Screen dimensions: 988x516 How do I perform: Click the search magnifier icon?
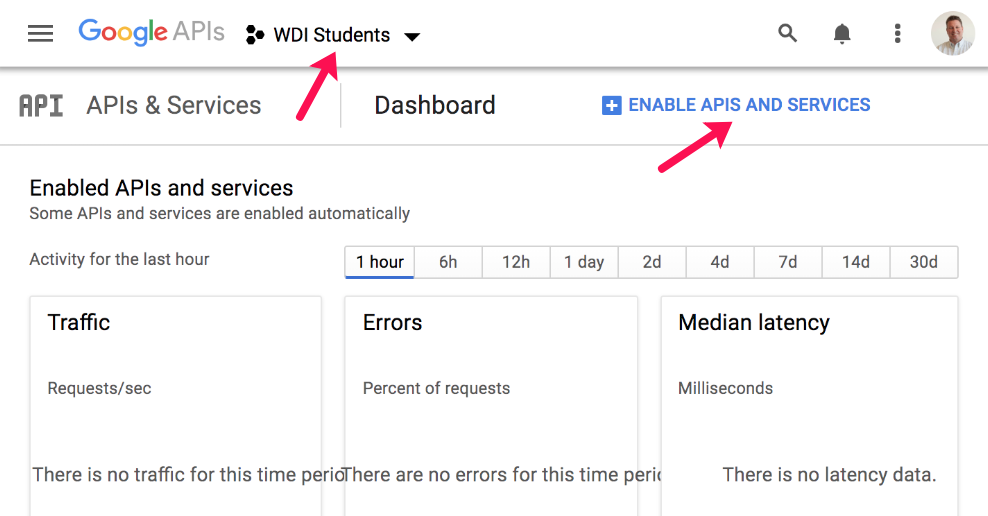(788, 34)
